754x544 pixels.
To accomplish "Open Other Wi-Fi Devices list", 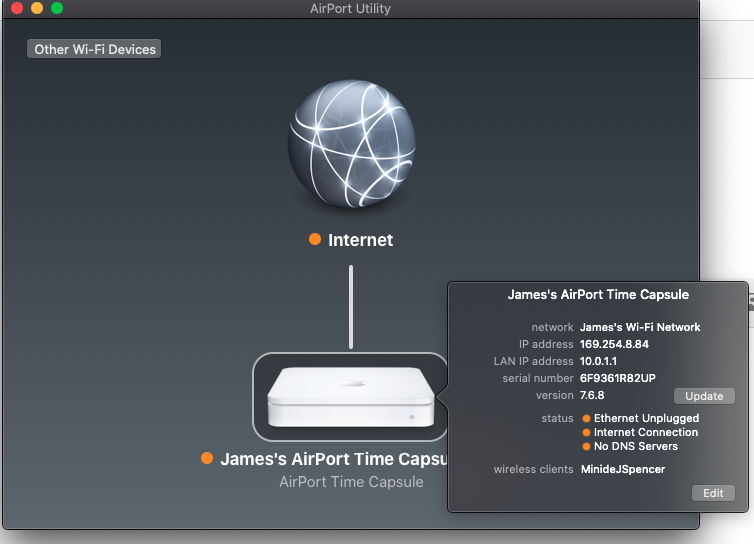I will (x=94, y=49).
